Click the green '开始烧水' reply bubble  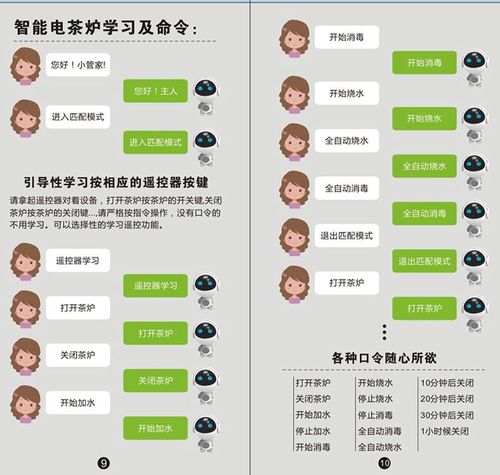pyautogui.click(x=425, y=118)
